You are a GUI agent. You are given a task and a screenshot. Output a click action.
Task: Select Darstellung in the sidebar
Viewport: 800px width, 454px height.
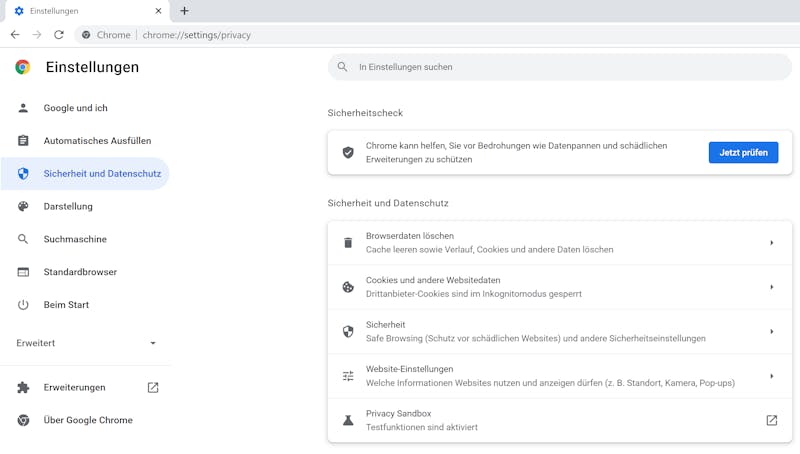(x=68, y=206)
